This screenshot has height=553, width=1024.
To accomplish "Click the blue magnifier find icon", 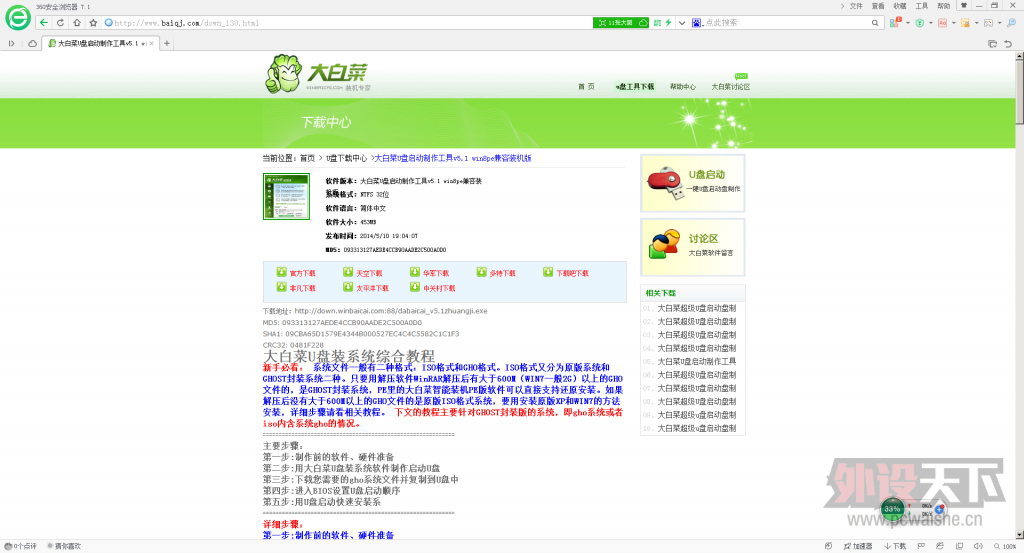I will click(1012, 23).
